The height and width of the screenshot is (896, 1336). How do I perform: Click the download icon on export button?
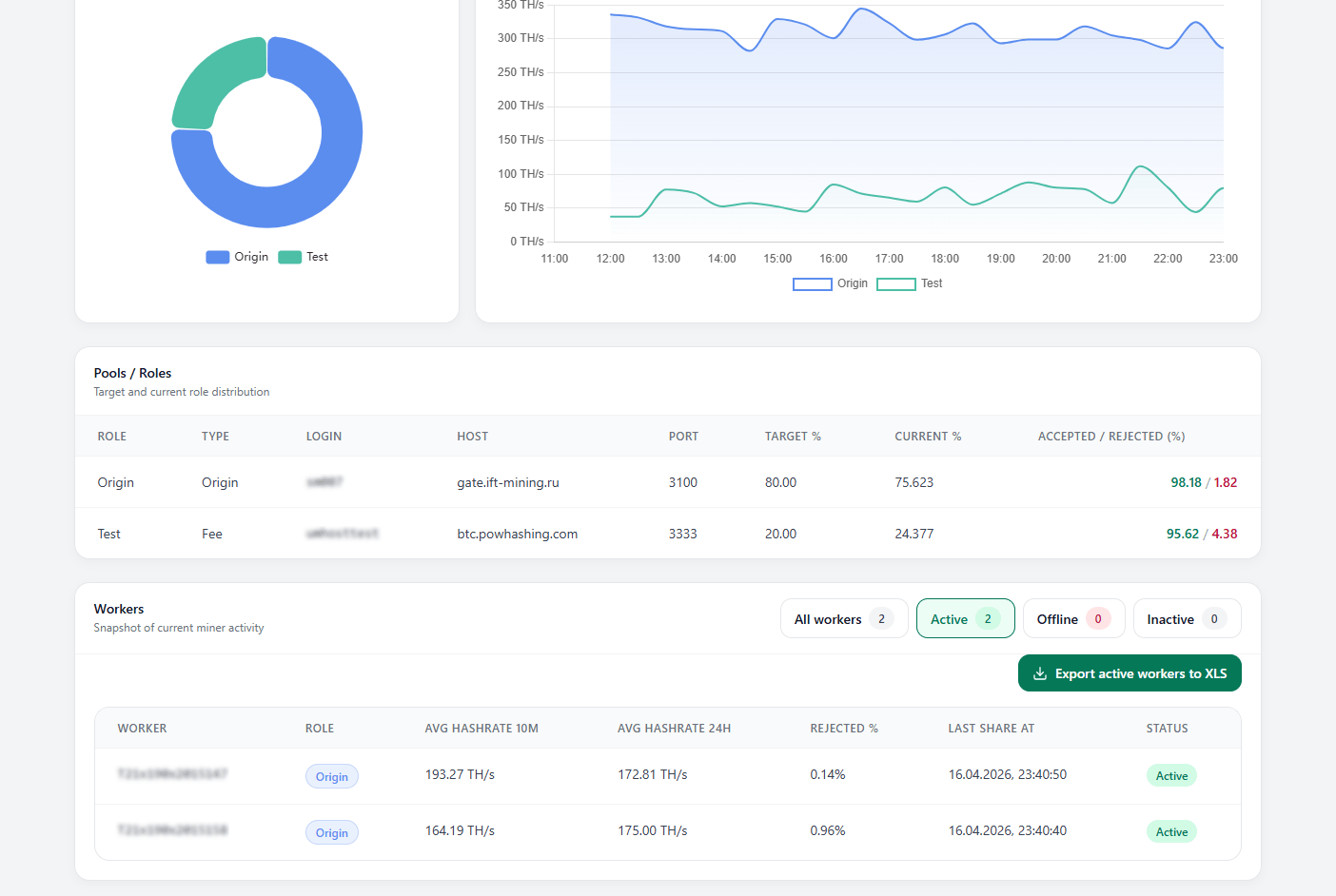[1040, 673]
